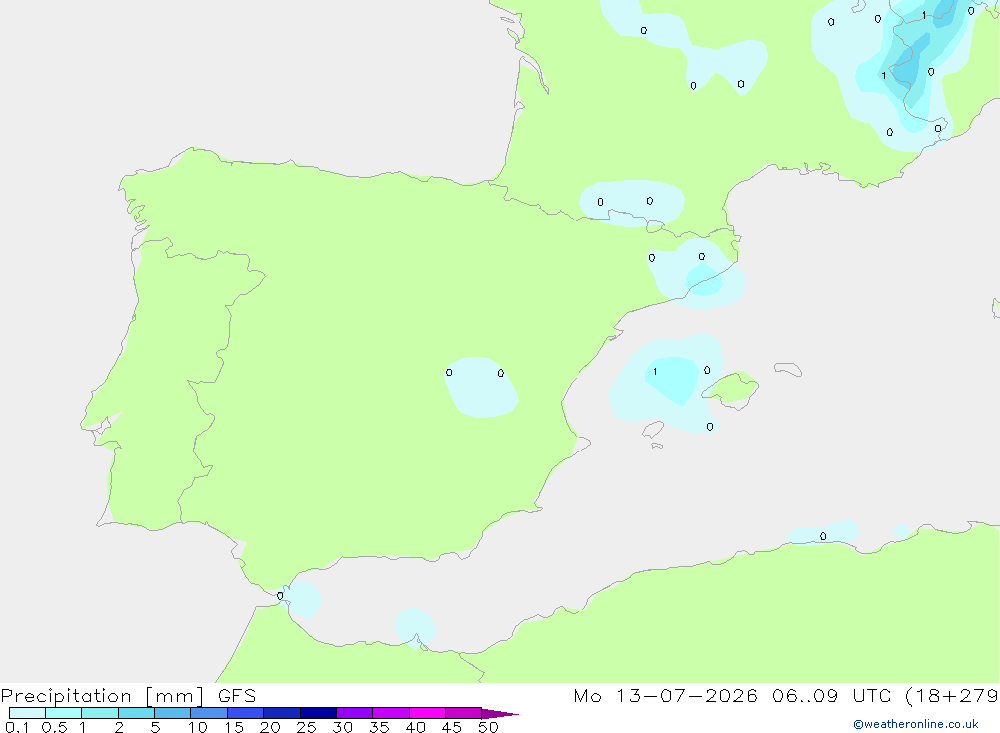1000x733 pixels.
Task: Click the "50" legend scale label
Action: pyautogui.click(x=488, y=727)
